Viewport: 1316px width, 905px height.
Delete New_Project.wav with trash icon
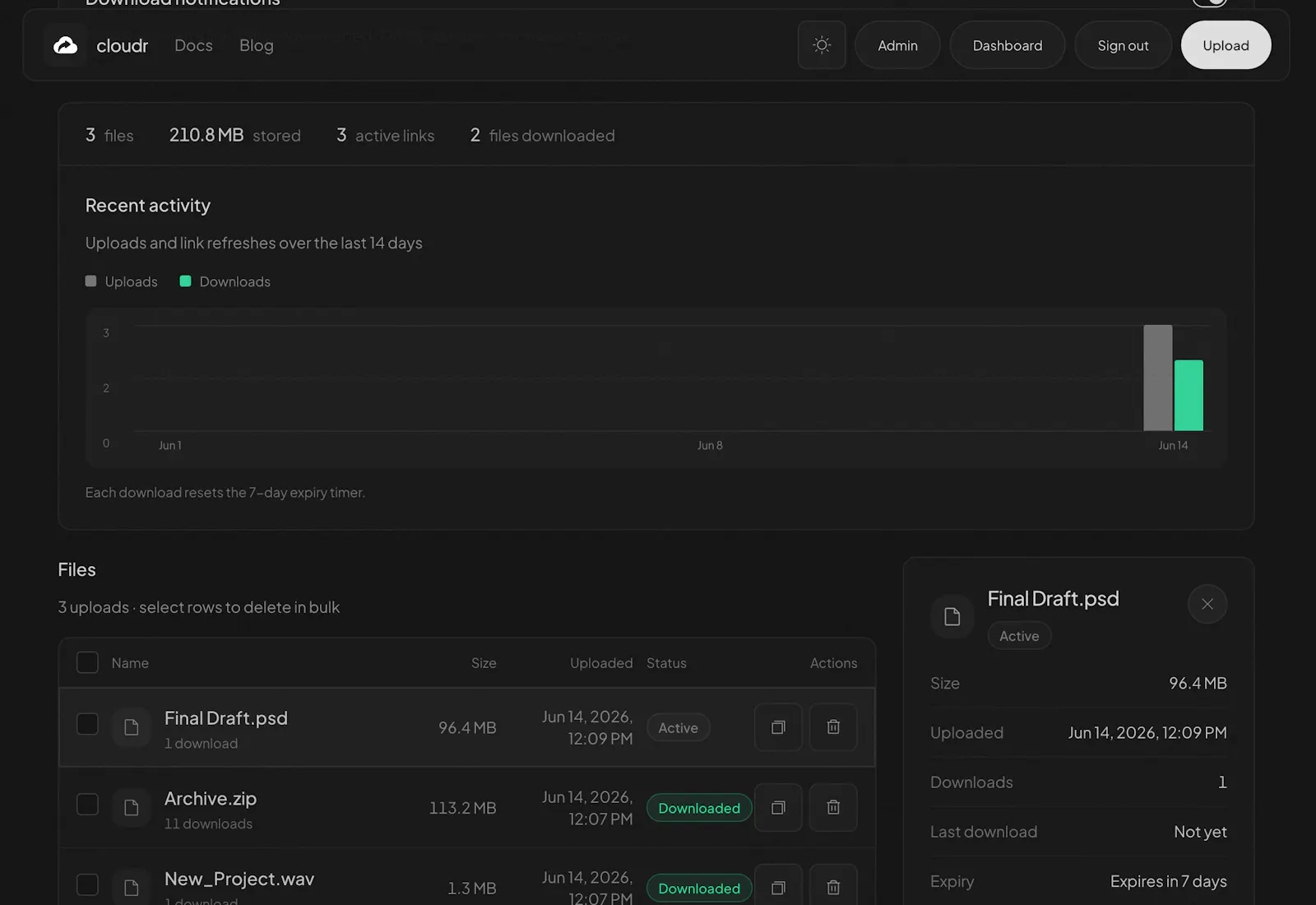(833, 888)
